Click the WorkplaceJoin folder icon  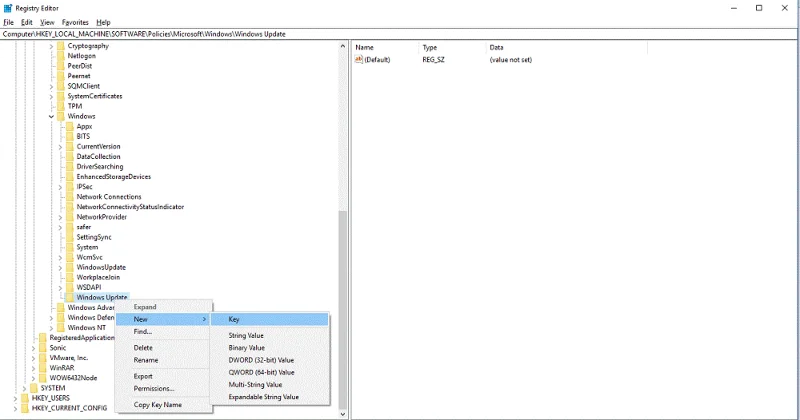pos(70,278)
